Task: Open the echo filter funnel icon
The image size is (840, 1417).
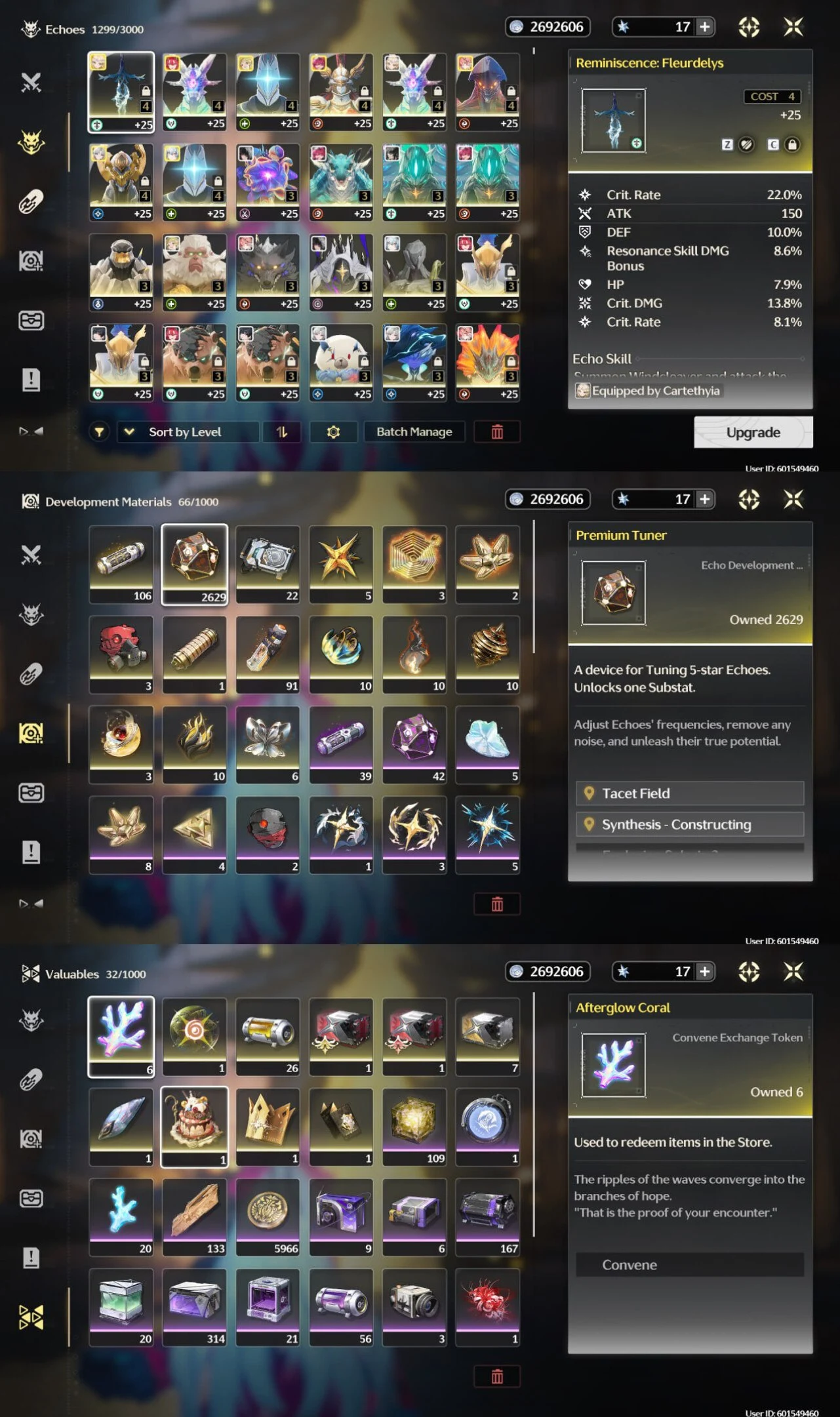Action: [x=99, y=431]
